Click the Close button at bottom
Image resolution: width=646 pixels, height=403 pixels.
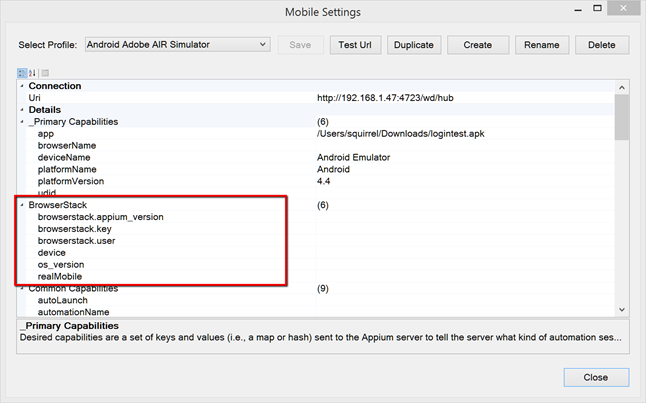tap(596, 377)
